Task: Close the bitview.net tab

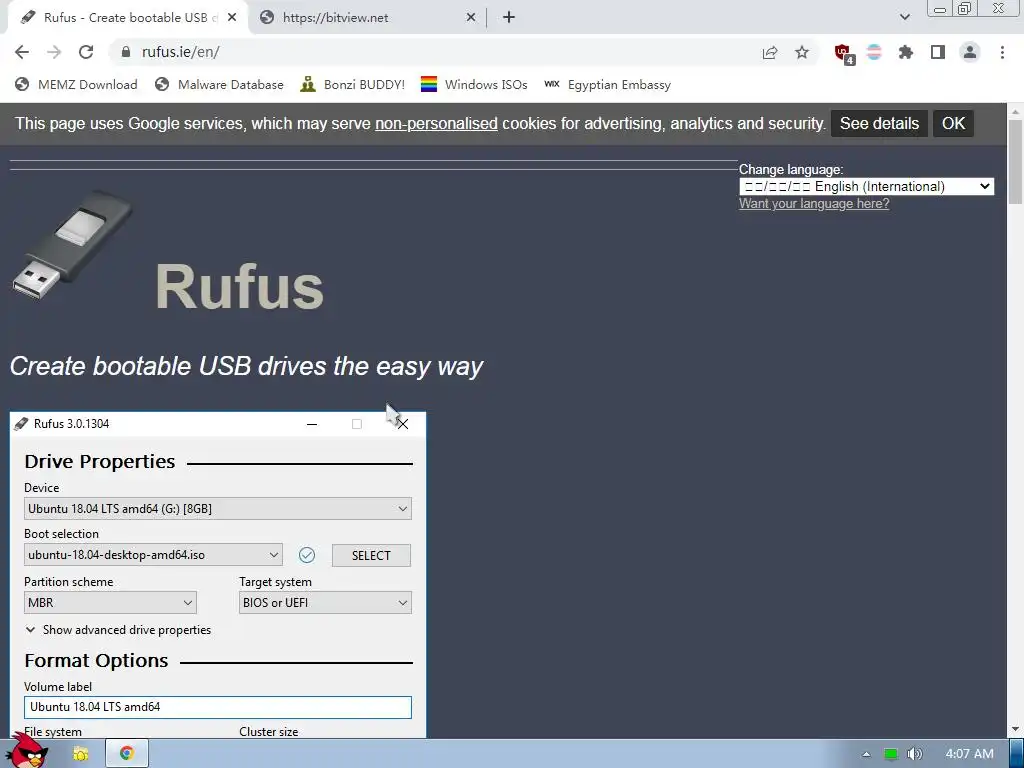Action: (x=471, y=18)
